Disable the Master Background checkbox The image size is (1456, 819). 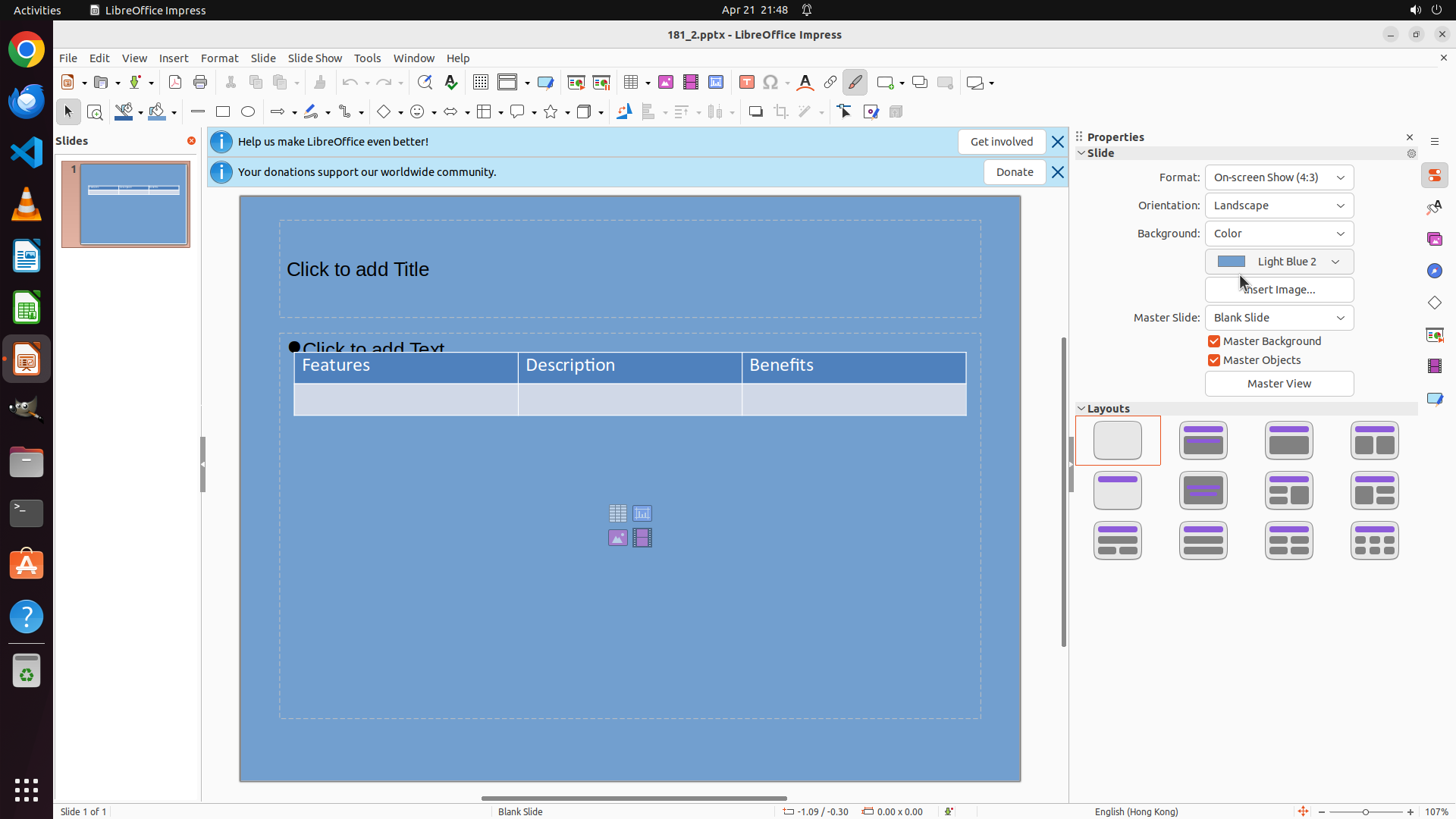(1214, 341)
